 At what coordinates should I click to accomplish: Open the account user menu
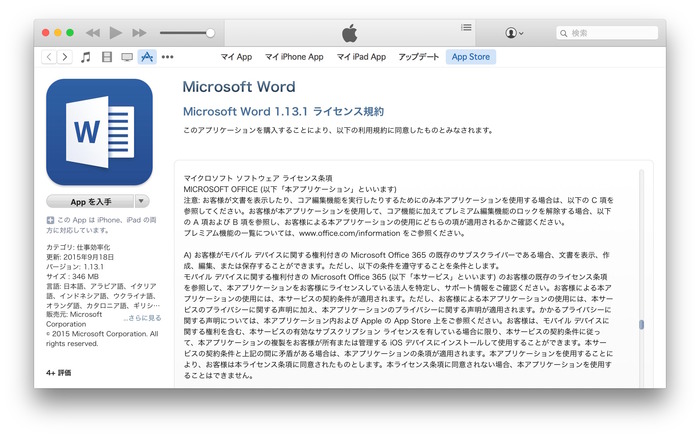pyautogui.click(x=514, y=33)
